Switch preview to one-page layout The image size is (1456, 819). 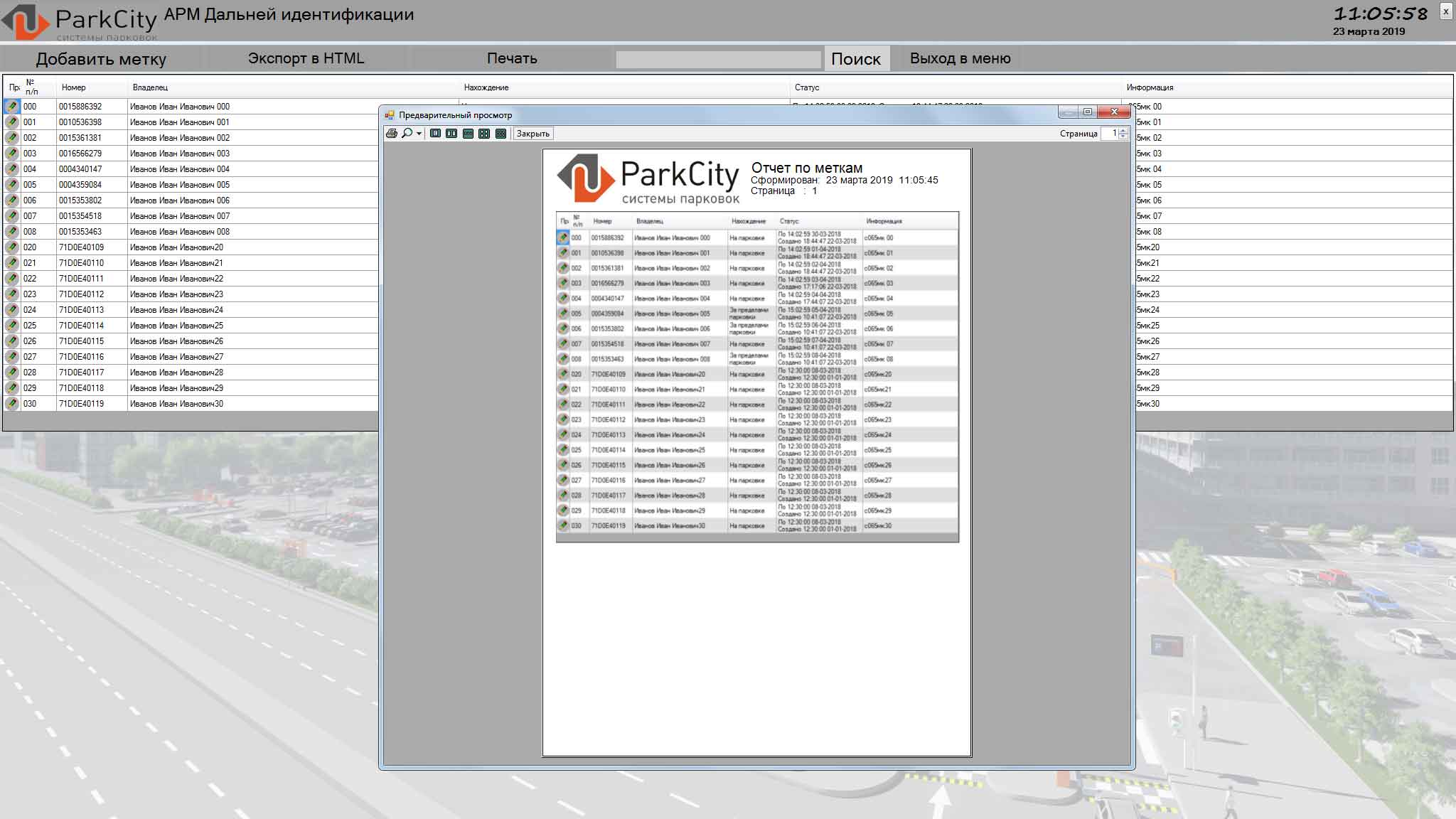click(x=435, y=134)
